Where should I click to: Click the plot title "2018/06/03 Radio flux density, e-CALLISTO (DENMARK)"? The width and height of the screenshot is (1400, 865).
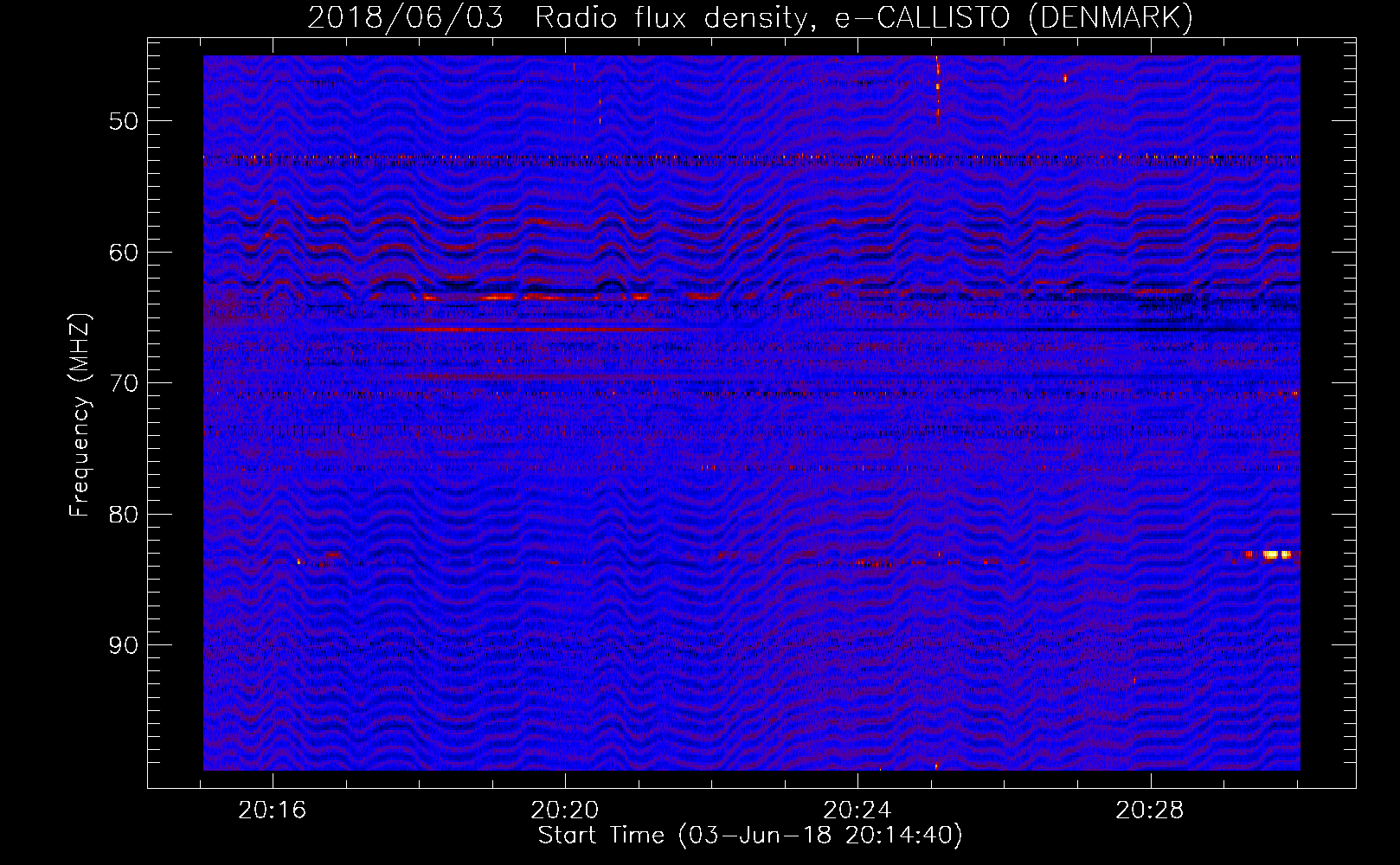(750, 18)
